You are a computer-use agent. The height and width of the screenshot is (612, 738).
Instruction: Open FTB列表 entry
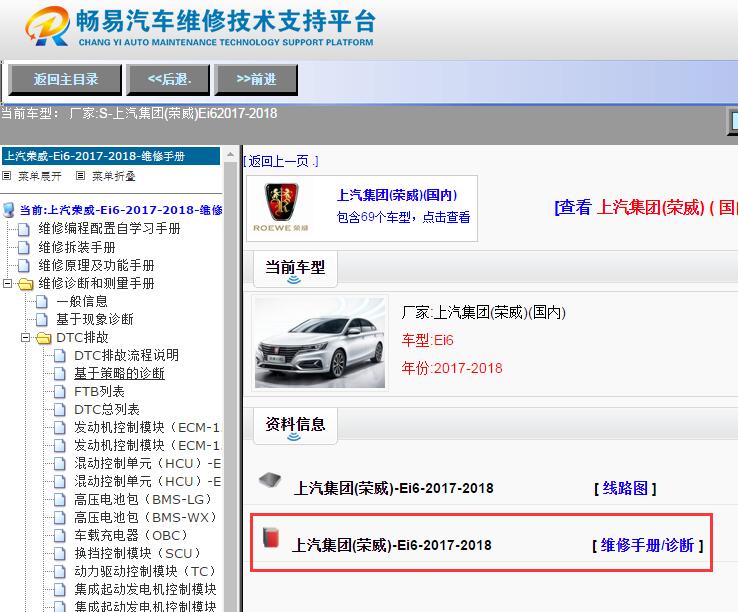point(99,391)
